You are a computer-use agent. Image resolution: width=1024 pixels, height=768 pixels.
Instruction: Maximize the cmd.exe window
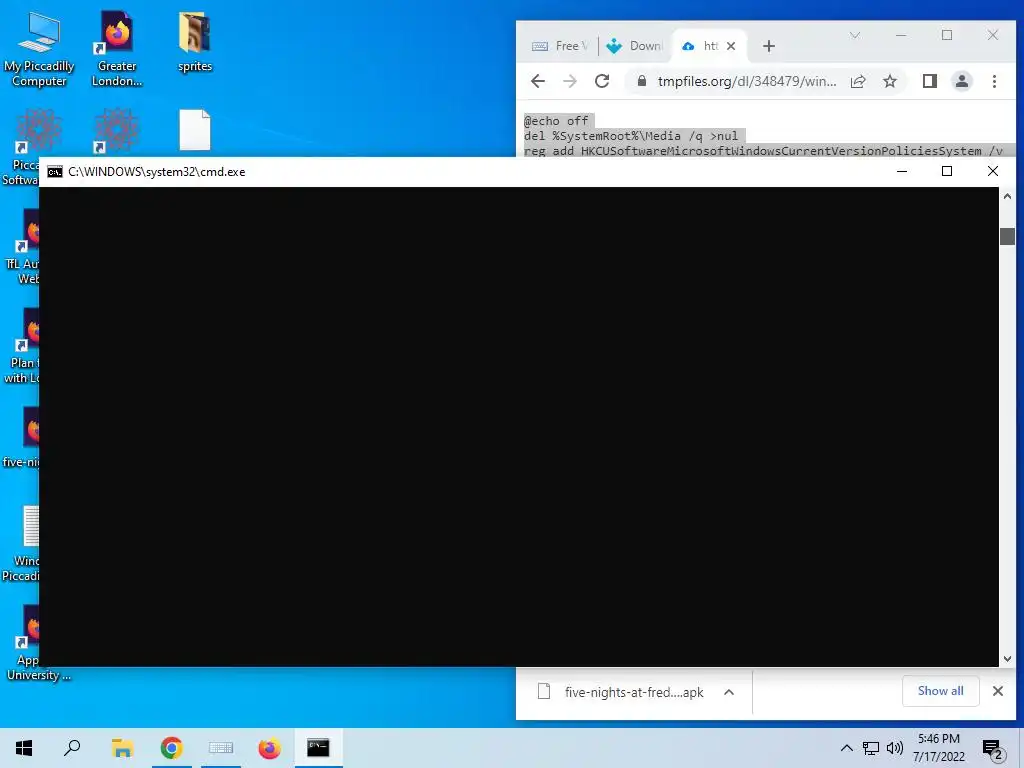946,171
